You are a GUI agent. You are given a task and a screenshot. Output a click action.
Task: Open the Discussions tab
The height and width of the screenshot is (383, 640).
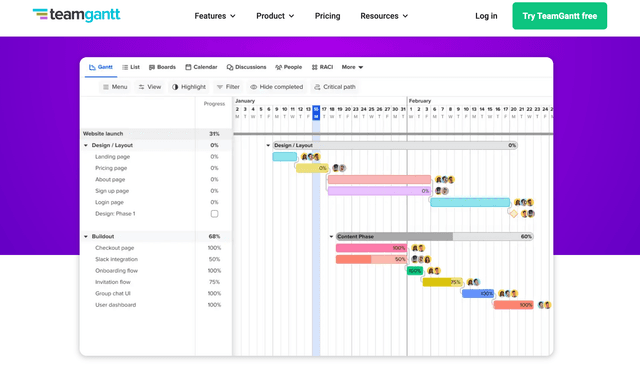(246, 67)
